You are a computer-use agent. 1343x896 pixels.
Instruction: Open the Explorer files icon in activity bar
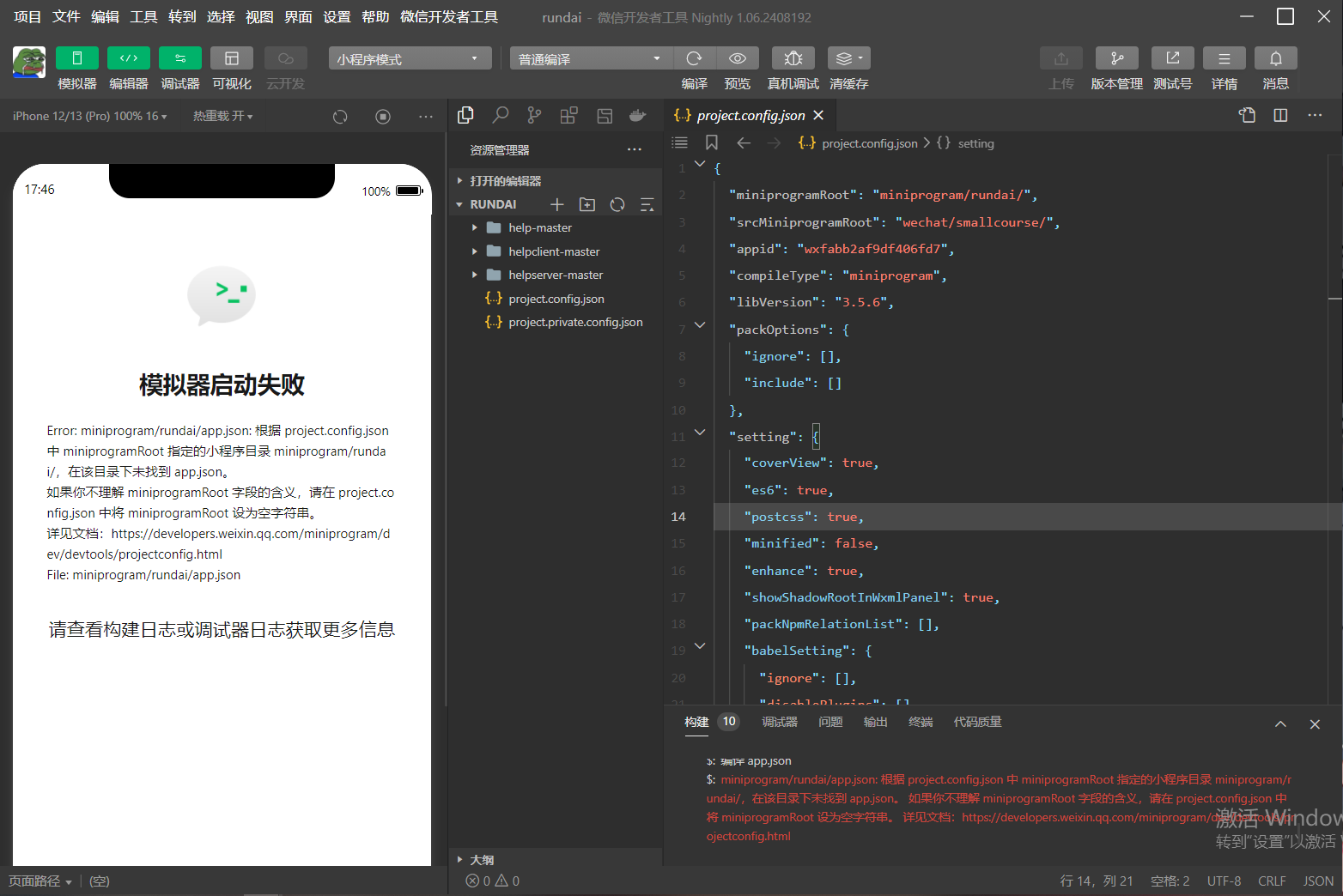[466, 116]
